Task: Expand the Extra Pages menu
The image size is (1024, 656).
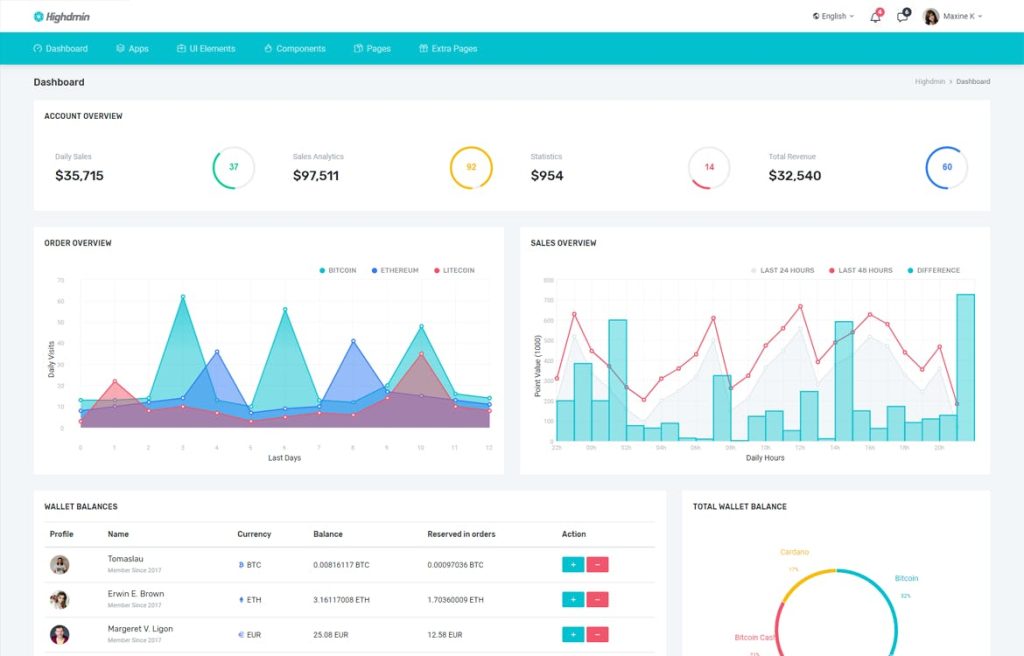Action: [447, 48]
